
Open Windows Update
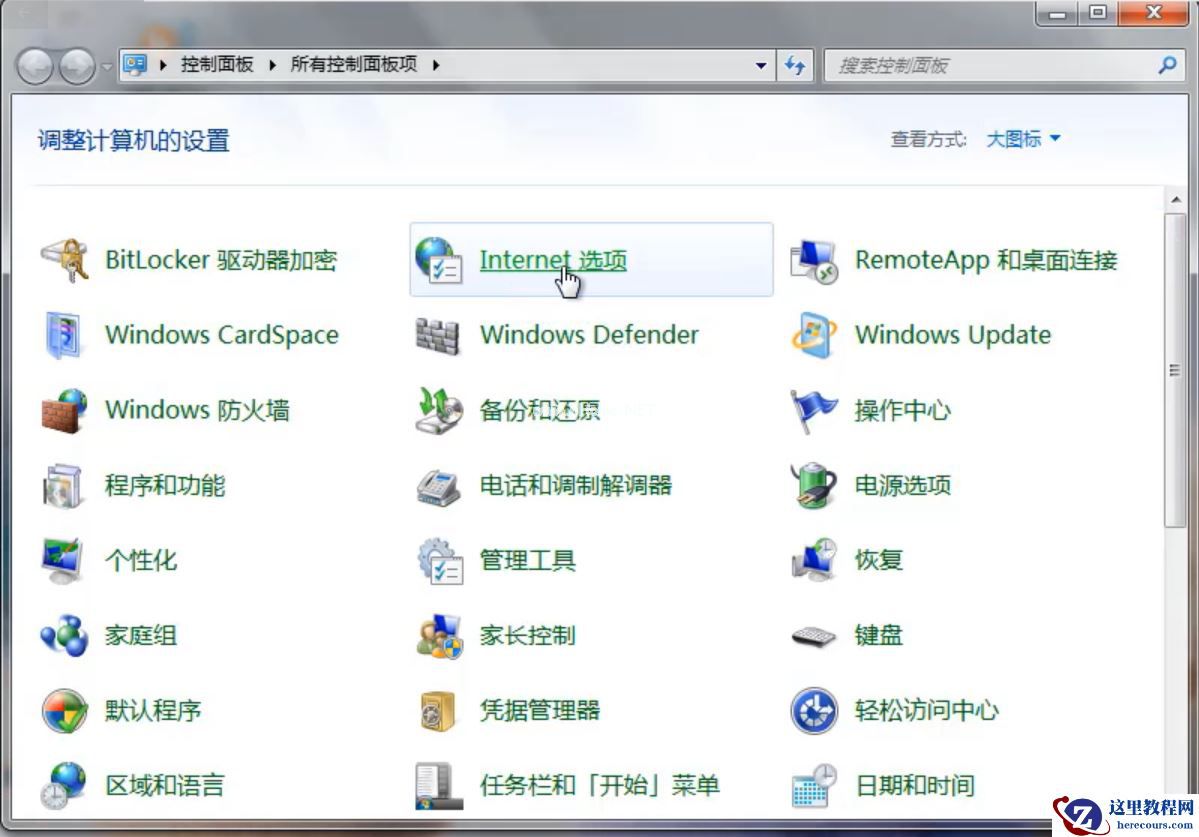click(952, 335)
